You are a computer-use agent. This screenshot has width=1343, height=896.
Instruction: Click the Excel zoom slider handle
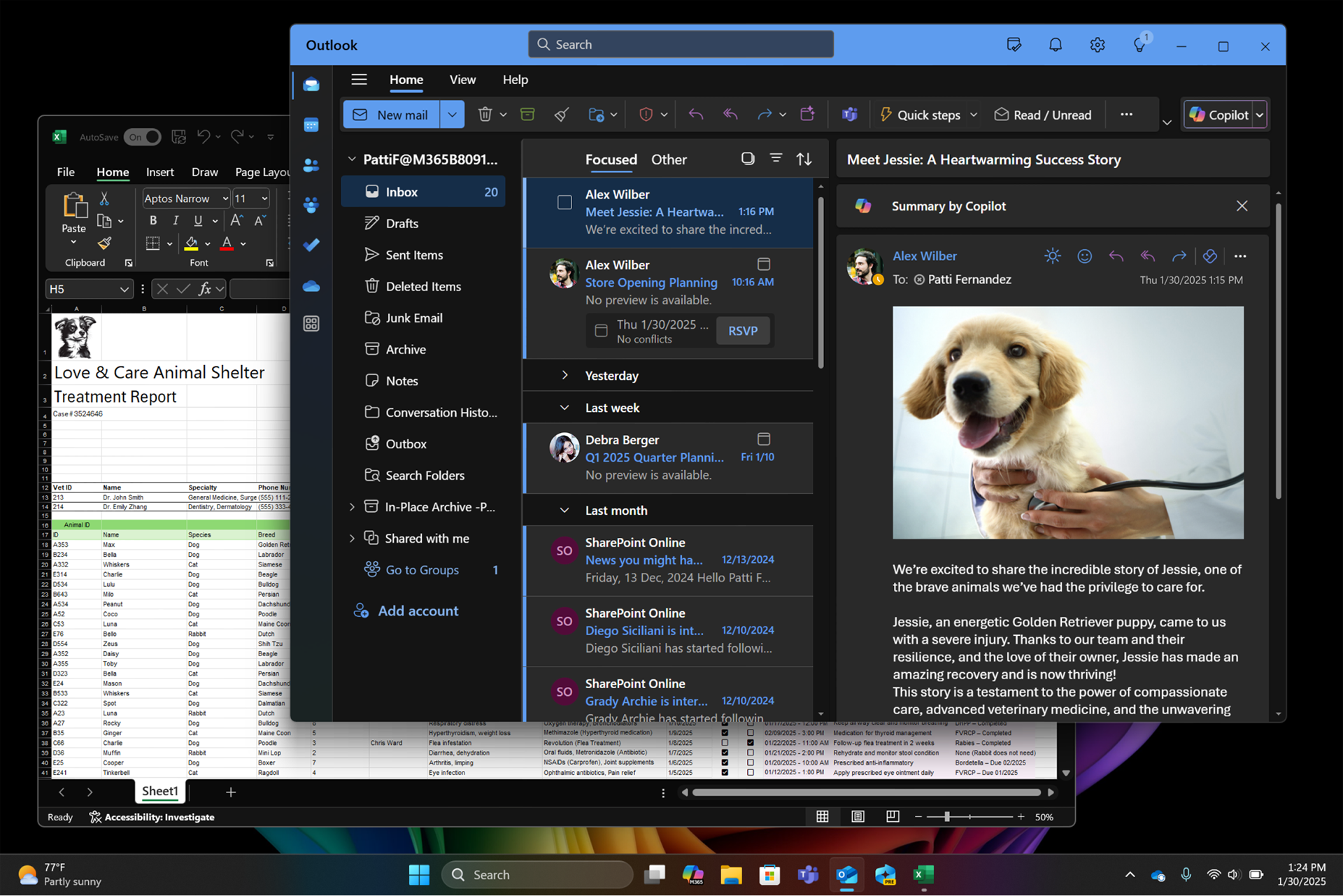point(947,817)
